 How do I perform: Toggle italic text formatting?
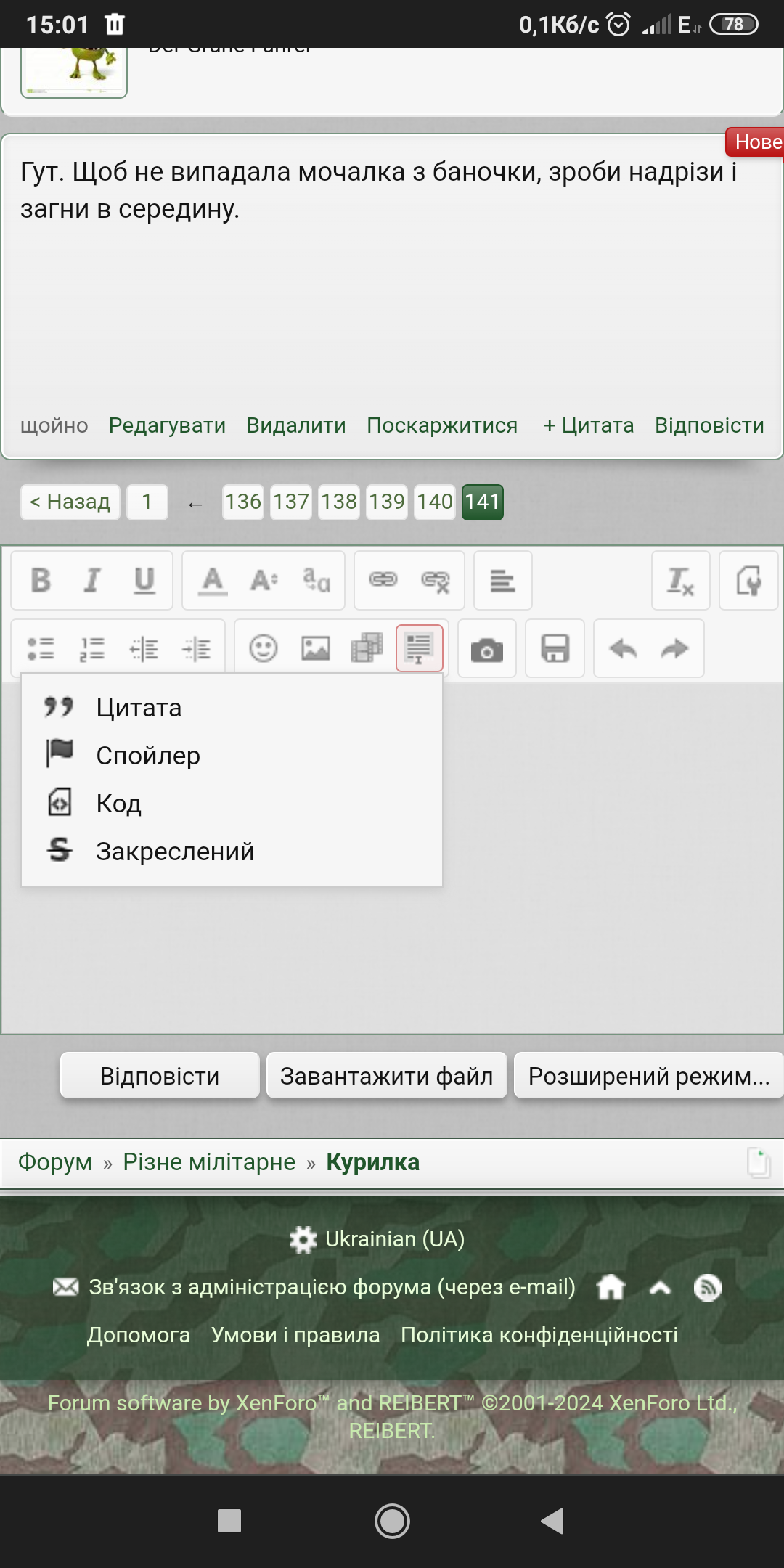point(92,581)
